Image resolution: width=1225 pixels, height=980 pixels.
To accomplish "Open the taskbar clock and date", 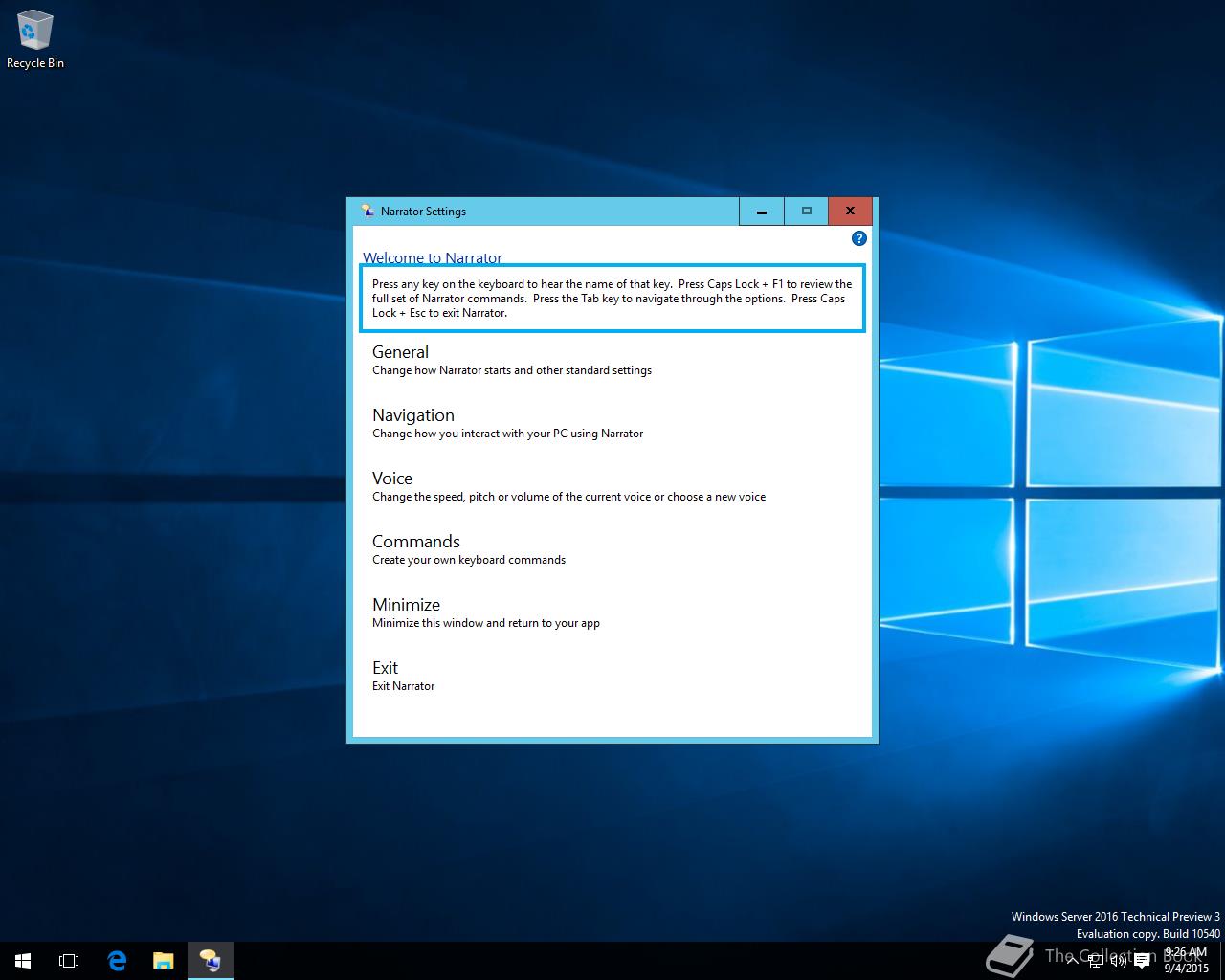I will (1187, 961).
